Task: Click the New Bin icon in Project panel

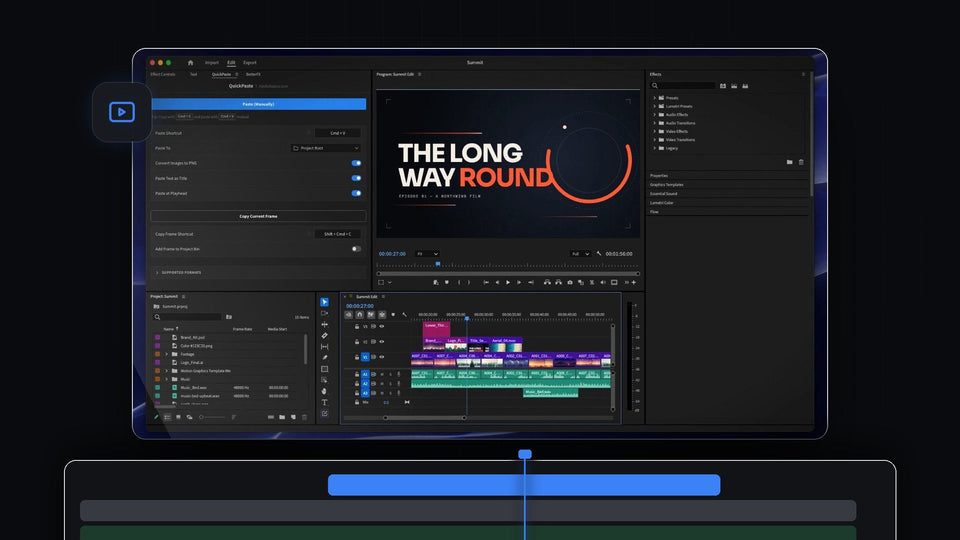Action: click(282, 417)
